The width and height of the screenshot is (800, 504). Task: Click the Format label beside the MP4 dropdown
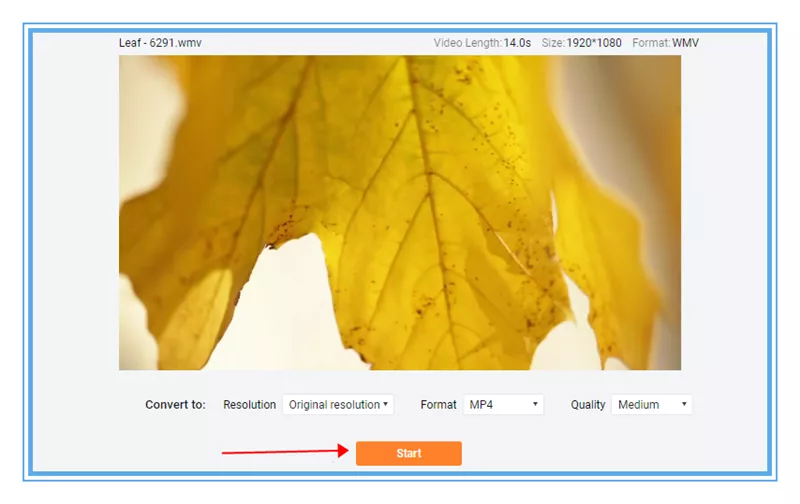438,405
